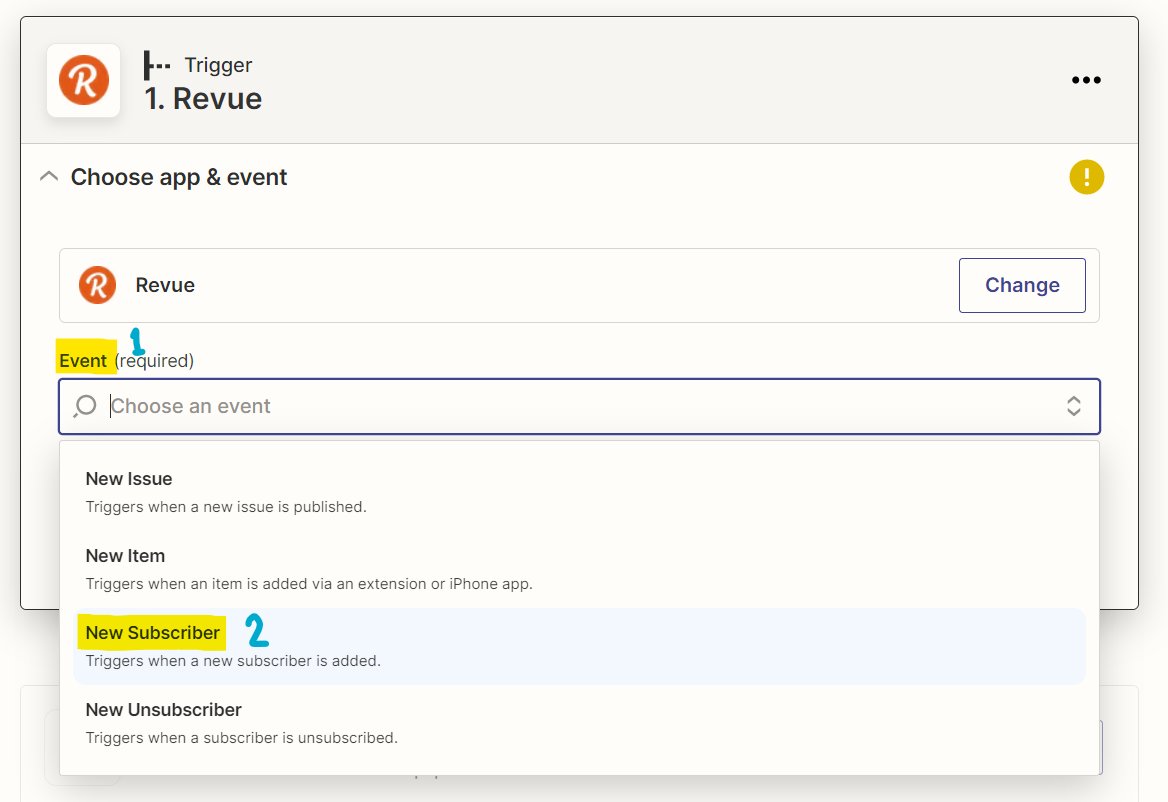Toggle the event dropdown up-down arrows
Screen dimensions: 1168x802
(x=1073, y=406)
